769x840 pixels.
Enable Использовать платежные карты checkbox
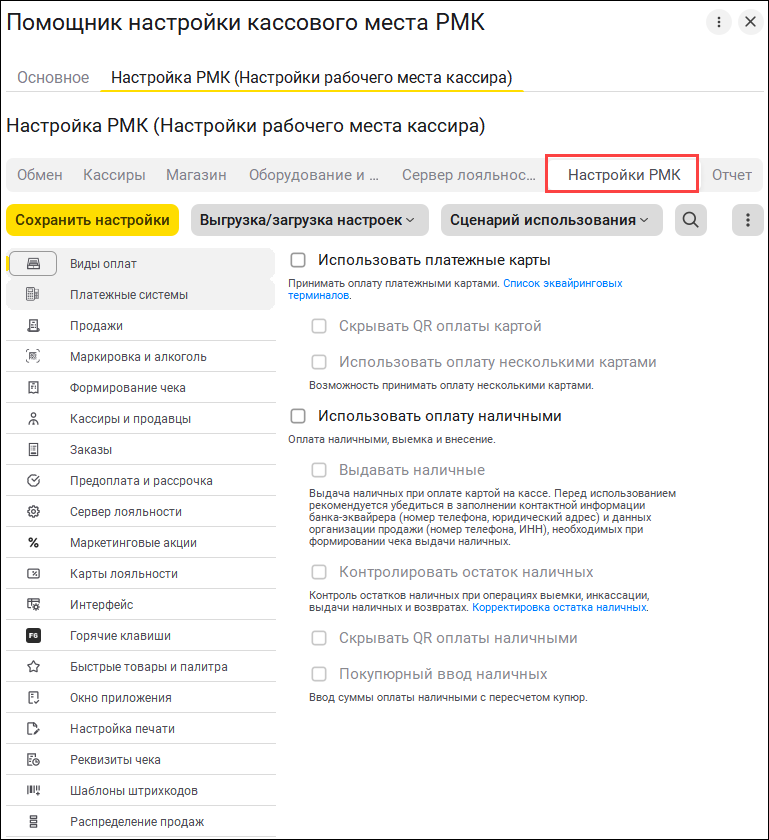[x=298, y=260]
